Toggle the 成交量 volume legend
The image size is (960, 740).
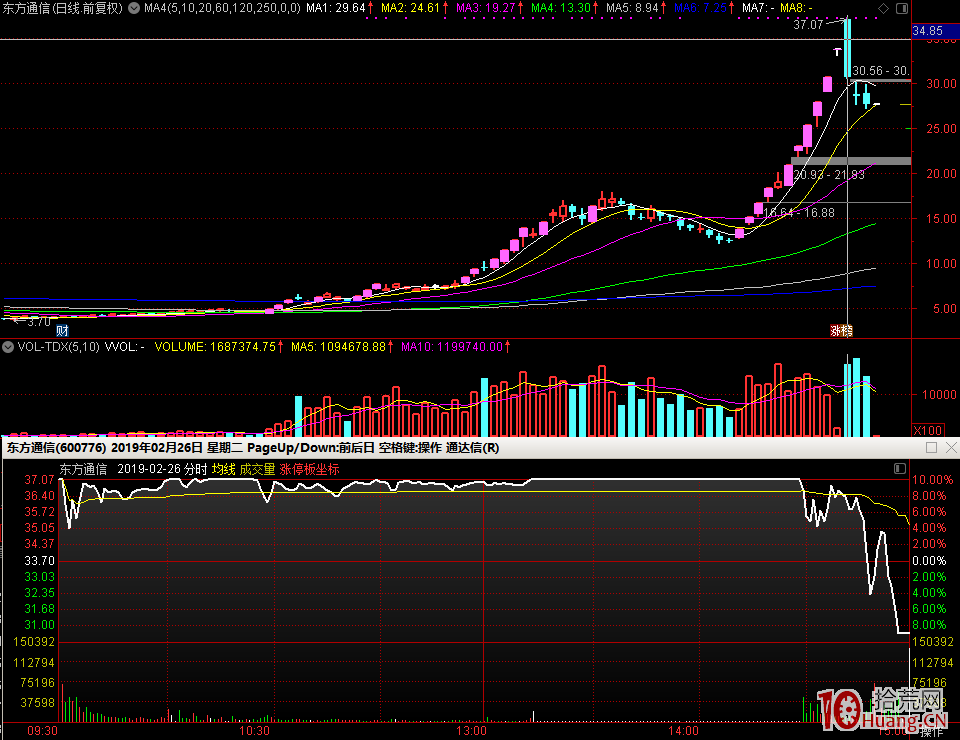[x=257, y=468]
